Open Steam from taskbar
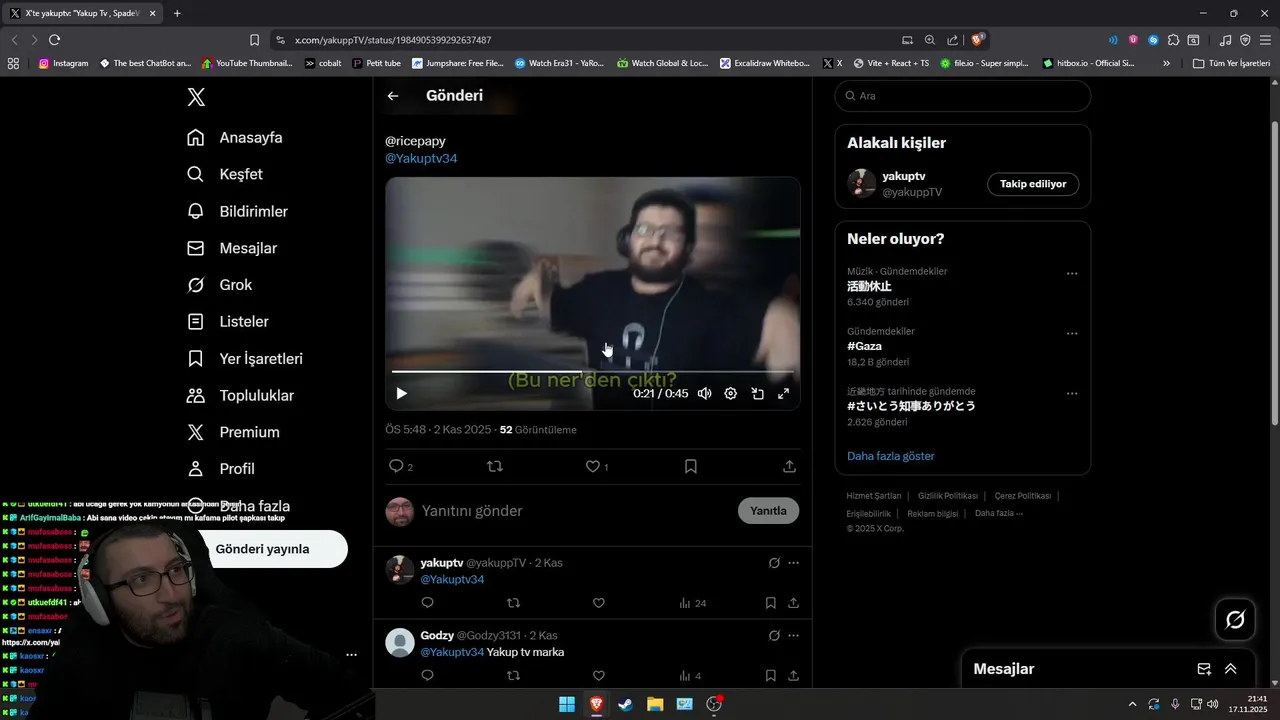 click(625, 704)
